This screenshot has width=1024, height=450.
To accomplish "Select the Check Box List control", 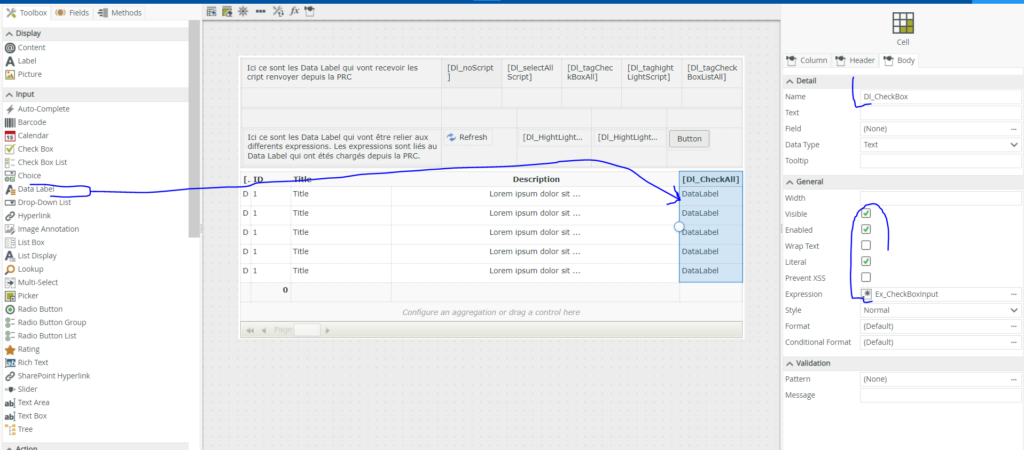I will pos(35,162).
